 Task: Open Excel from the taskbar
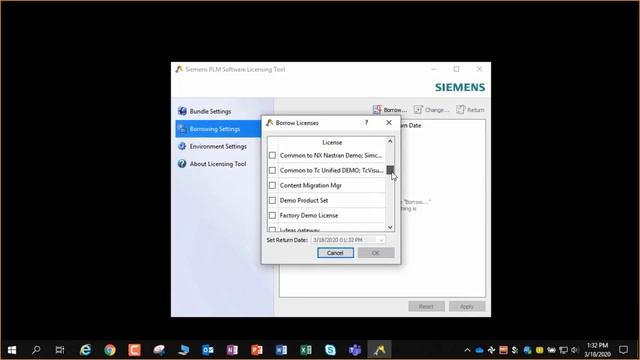[306, 350]
